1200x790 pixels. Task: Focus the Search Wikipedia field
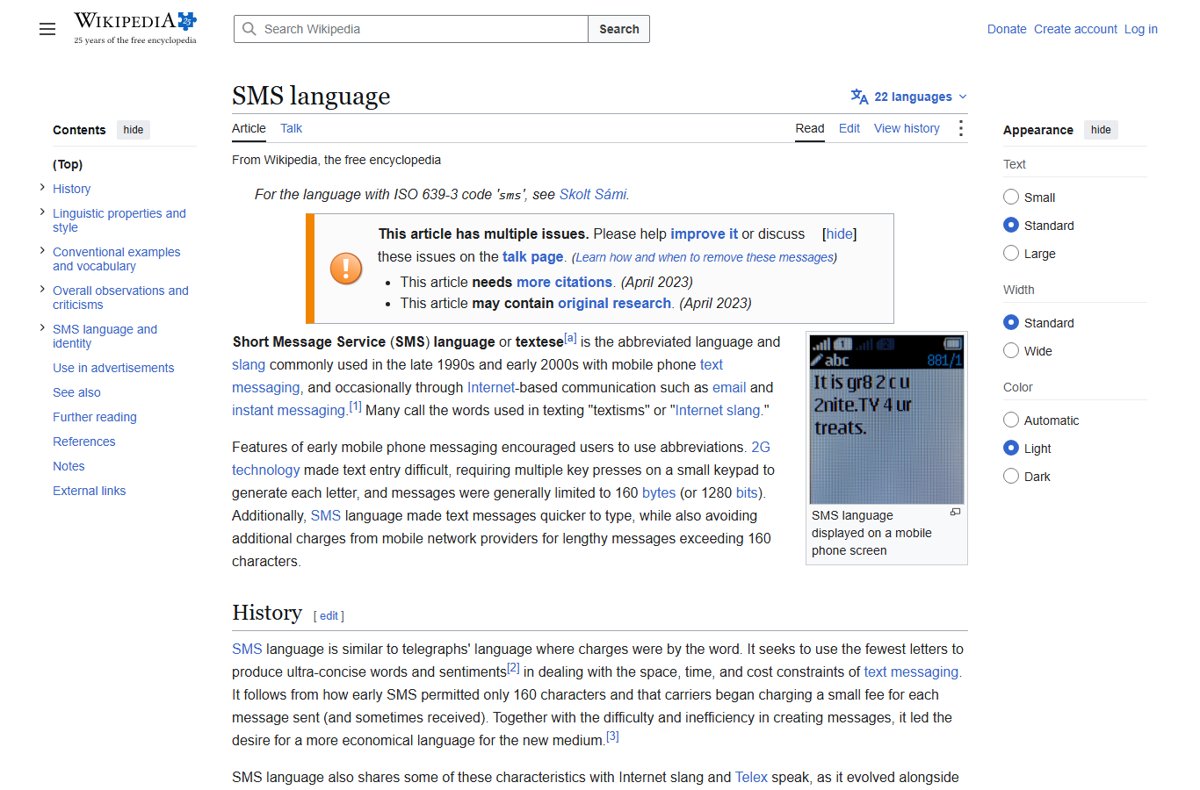point(411,29)
